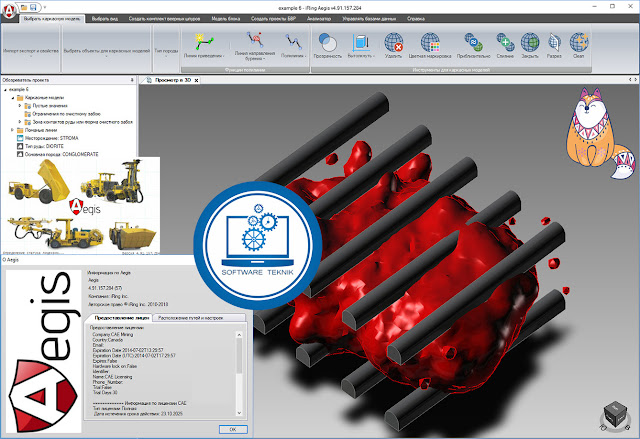Click the 'Закрыть' close wireframe icon

530,42
